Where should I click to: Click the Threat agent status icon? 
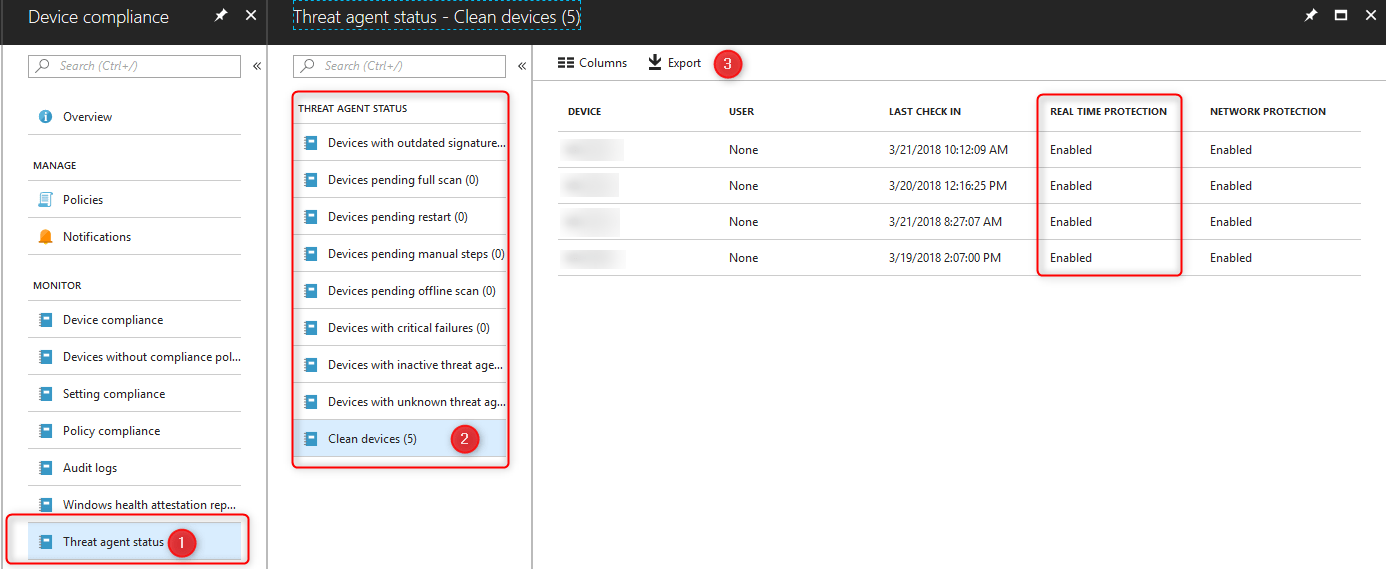click(45, 542)
